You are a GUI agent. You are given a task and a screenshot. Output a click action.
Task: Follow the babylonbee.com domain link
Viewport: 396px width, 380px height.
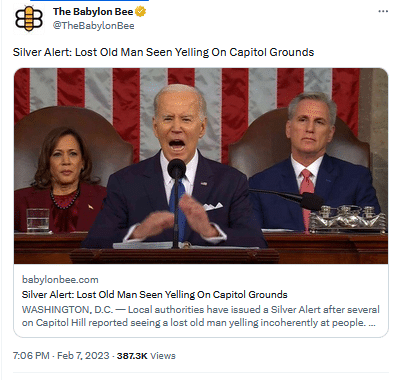coord(60,279)
